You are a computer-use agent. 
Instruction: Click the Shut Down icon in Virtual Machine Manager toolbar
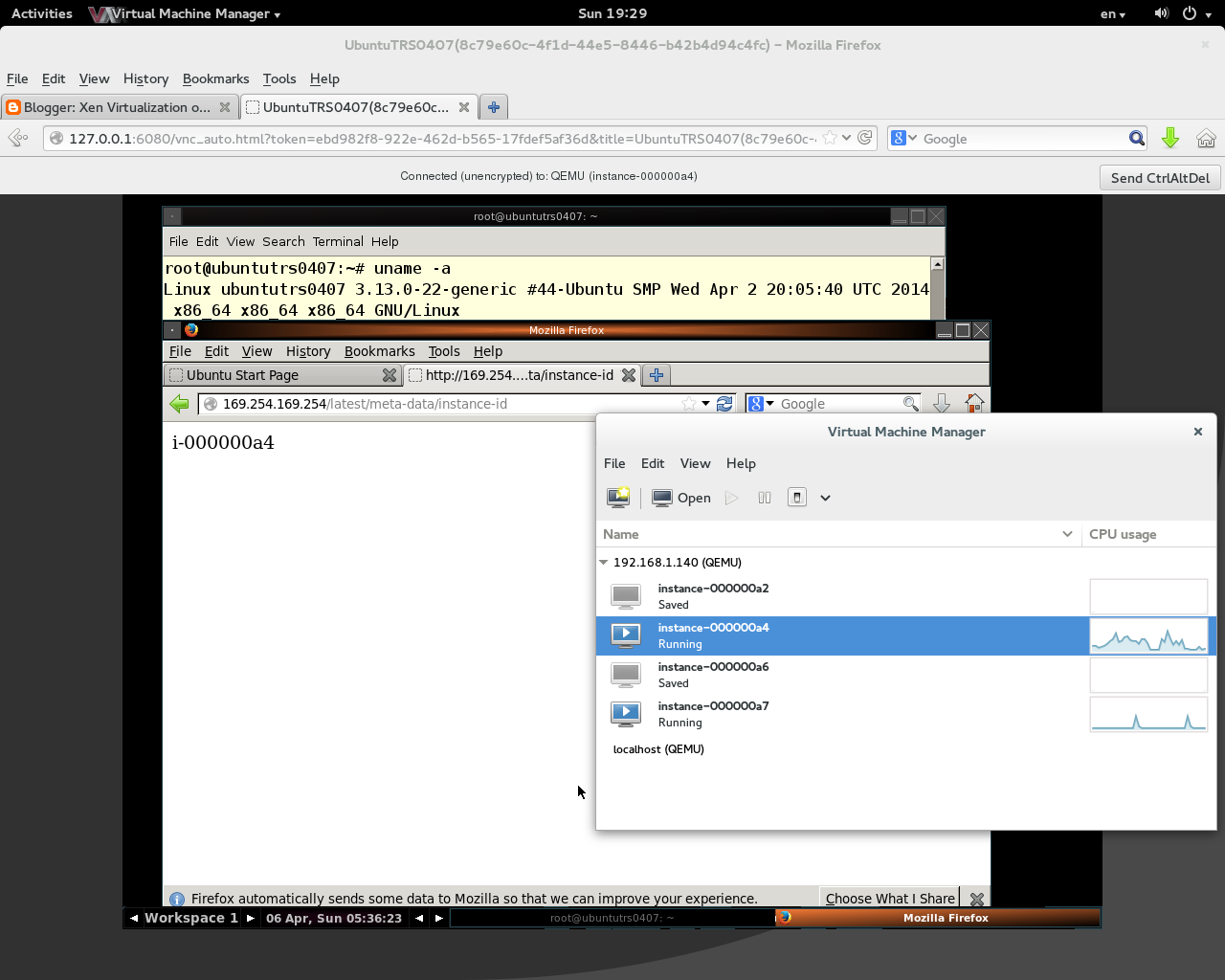click(797, 498)
